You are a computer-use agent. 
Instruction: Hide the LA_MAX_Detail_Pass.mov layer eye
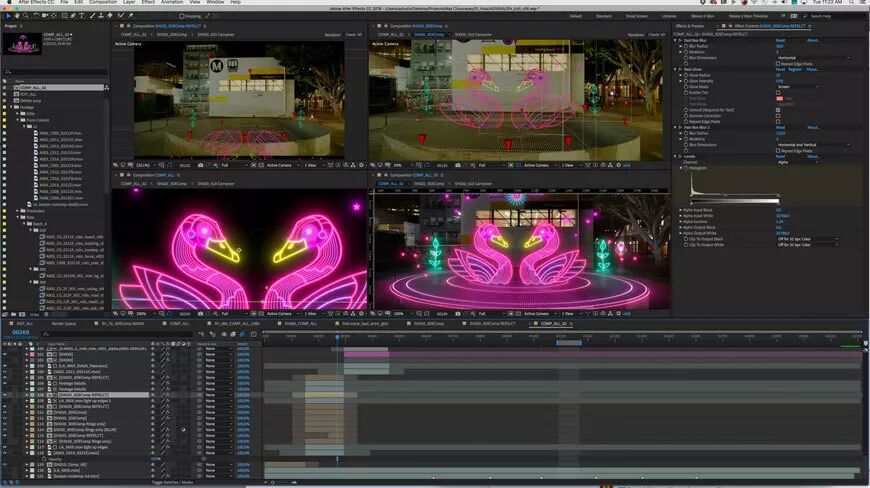5,366
